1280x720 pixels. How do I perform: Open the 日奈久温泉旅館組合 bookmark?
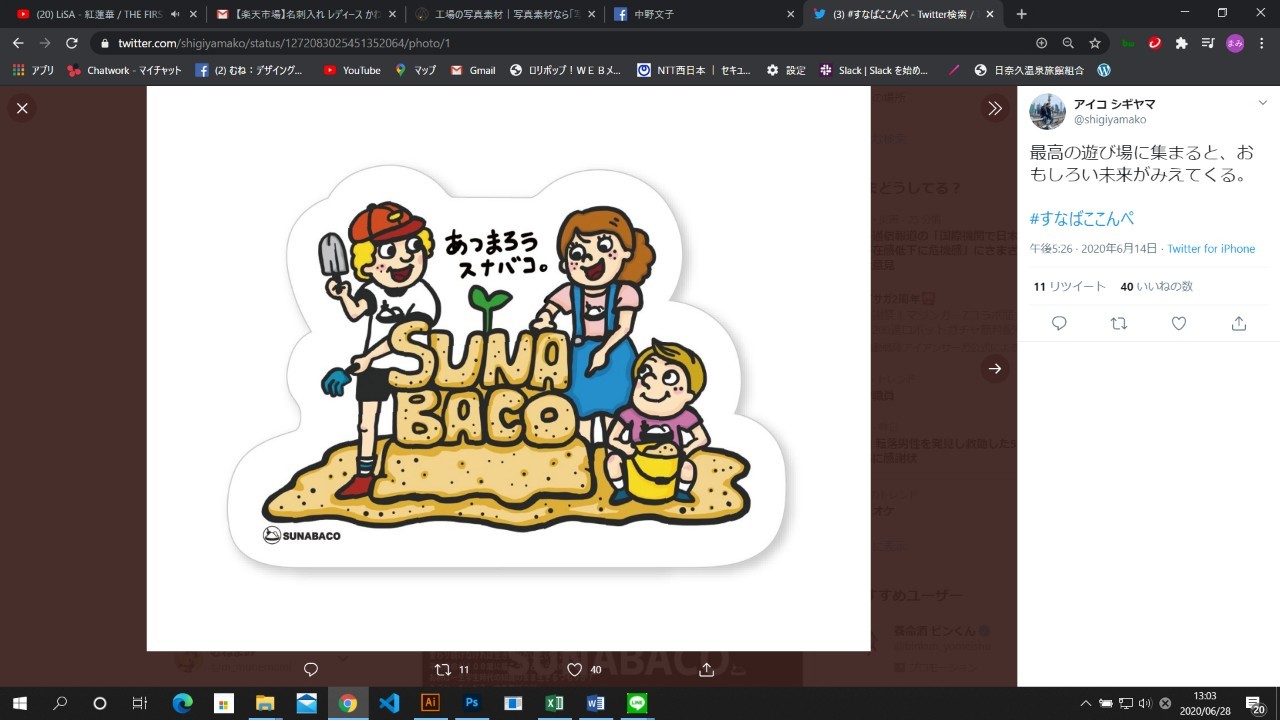[x=1030, y=70]
